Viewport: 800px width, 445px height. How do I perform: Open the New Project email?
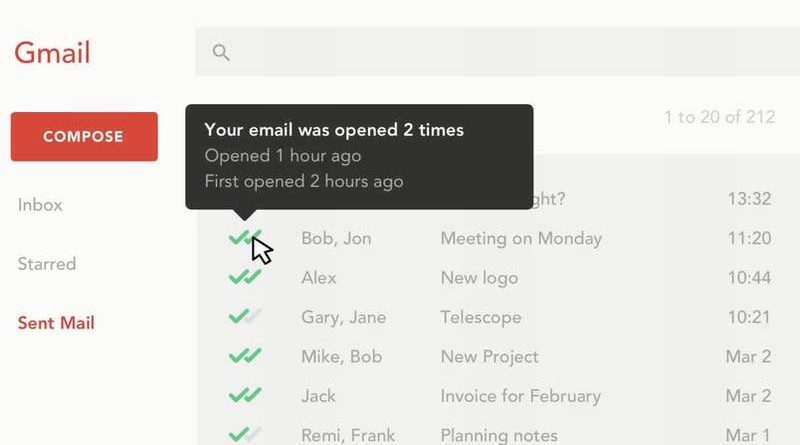[489, 356]
